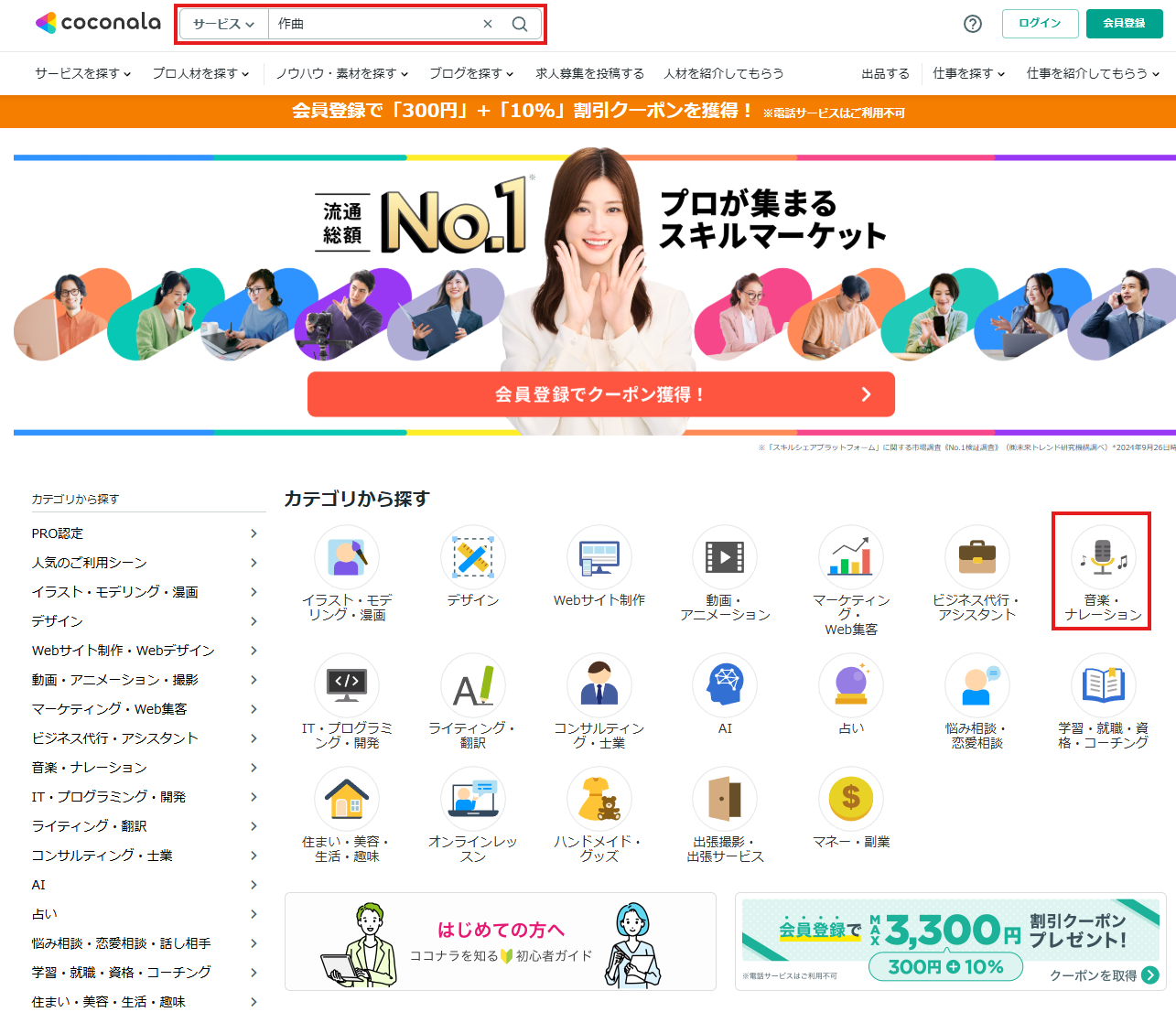Clear the search text with X
Image resolution: width=1176 pixels, height=1012 pixels.
coord(488,24)
